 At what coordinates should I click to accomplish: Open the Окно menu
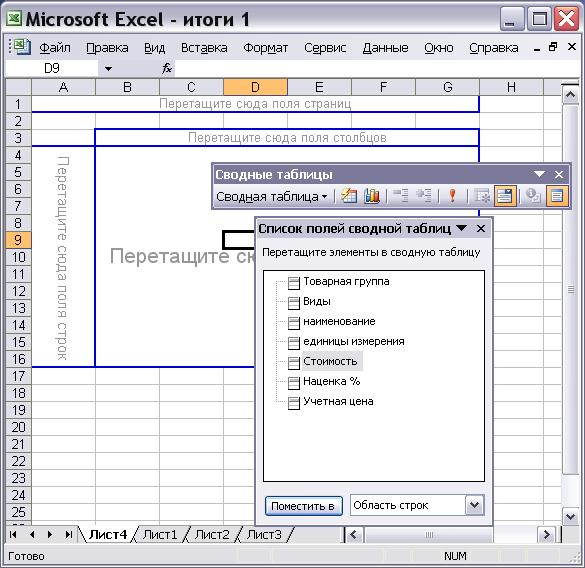(439, 48)
